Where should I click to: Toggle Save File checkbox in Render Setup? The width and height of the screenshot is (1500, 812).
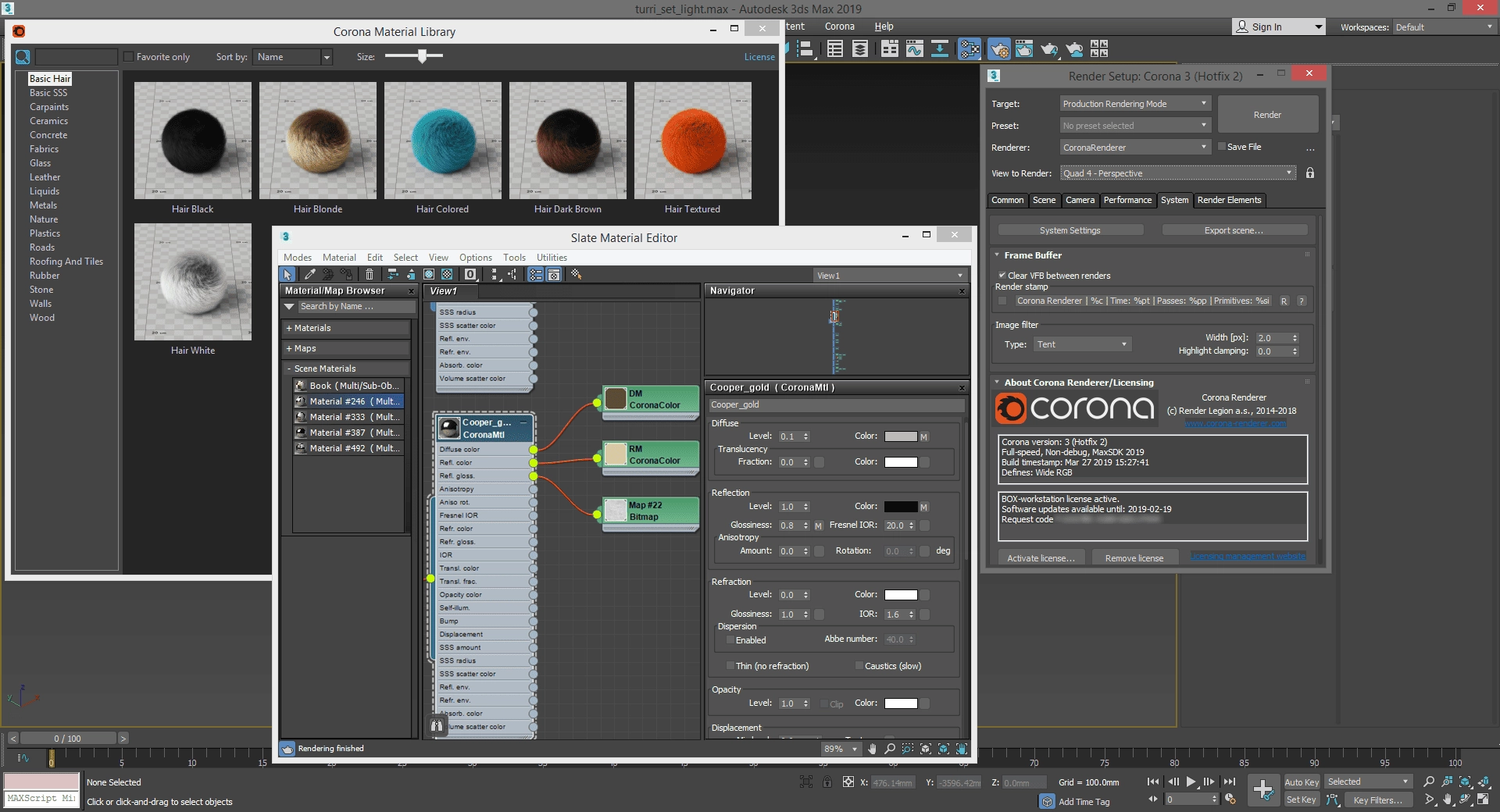[x=1222, y=146]
